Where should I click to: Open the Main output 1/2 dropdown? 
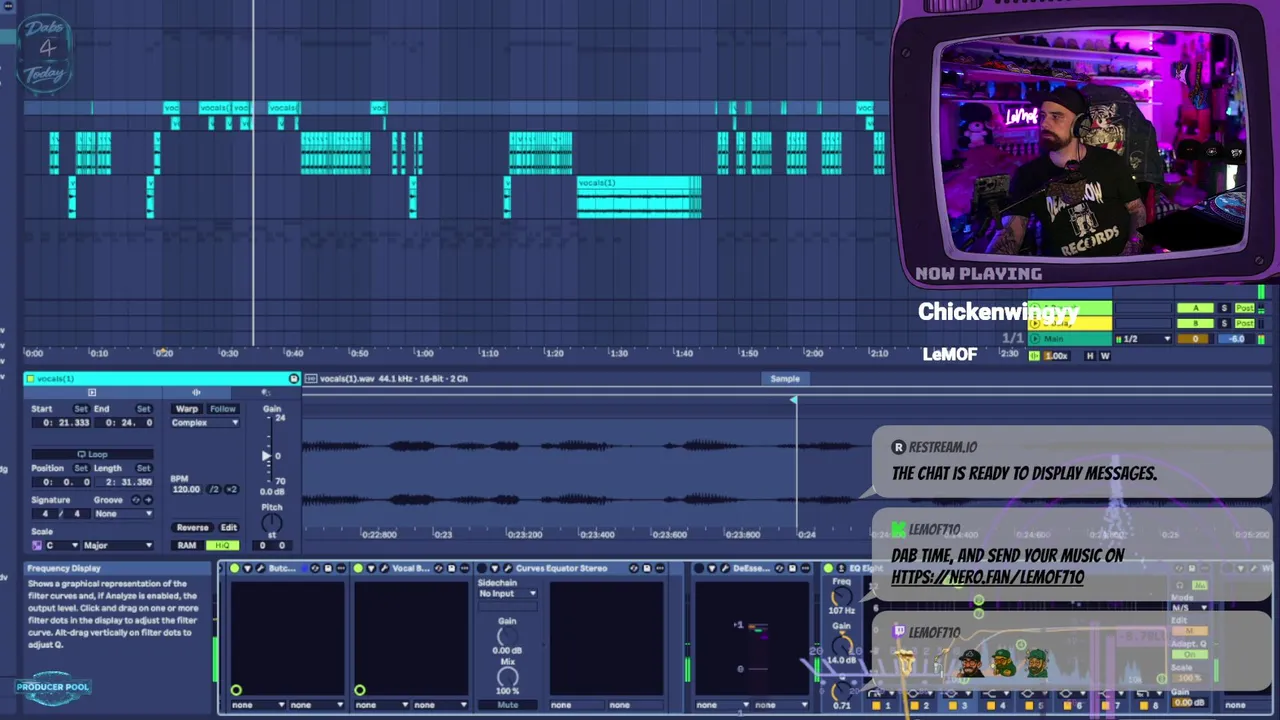(1143, 339)
